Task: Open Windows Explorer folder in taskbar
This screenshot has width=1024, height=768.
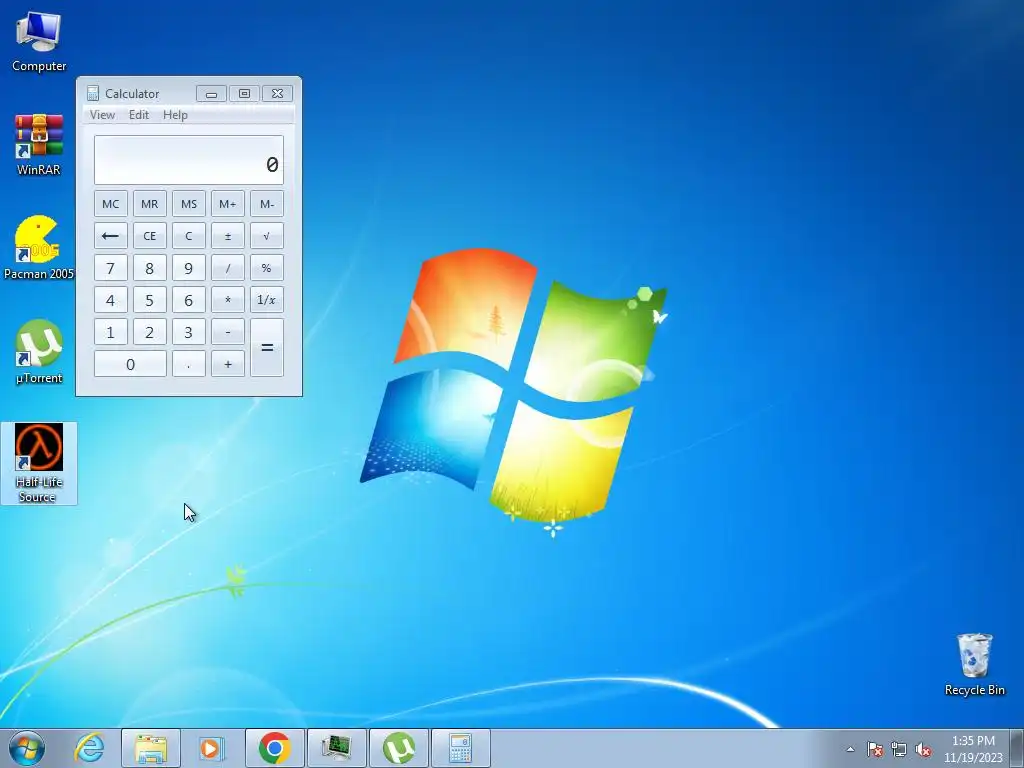Action: click(151, 748)
